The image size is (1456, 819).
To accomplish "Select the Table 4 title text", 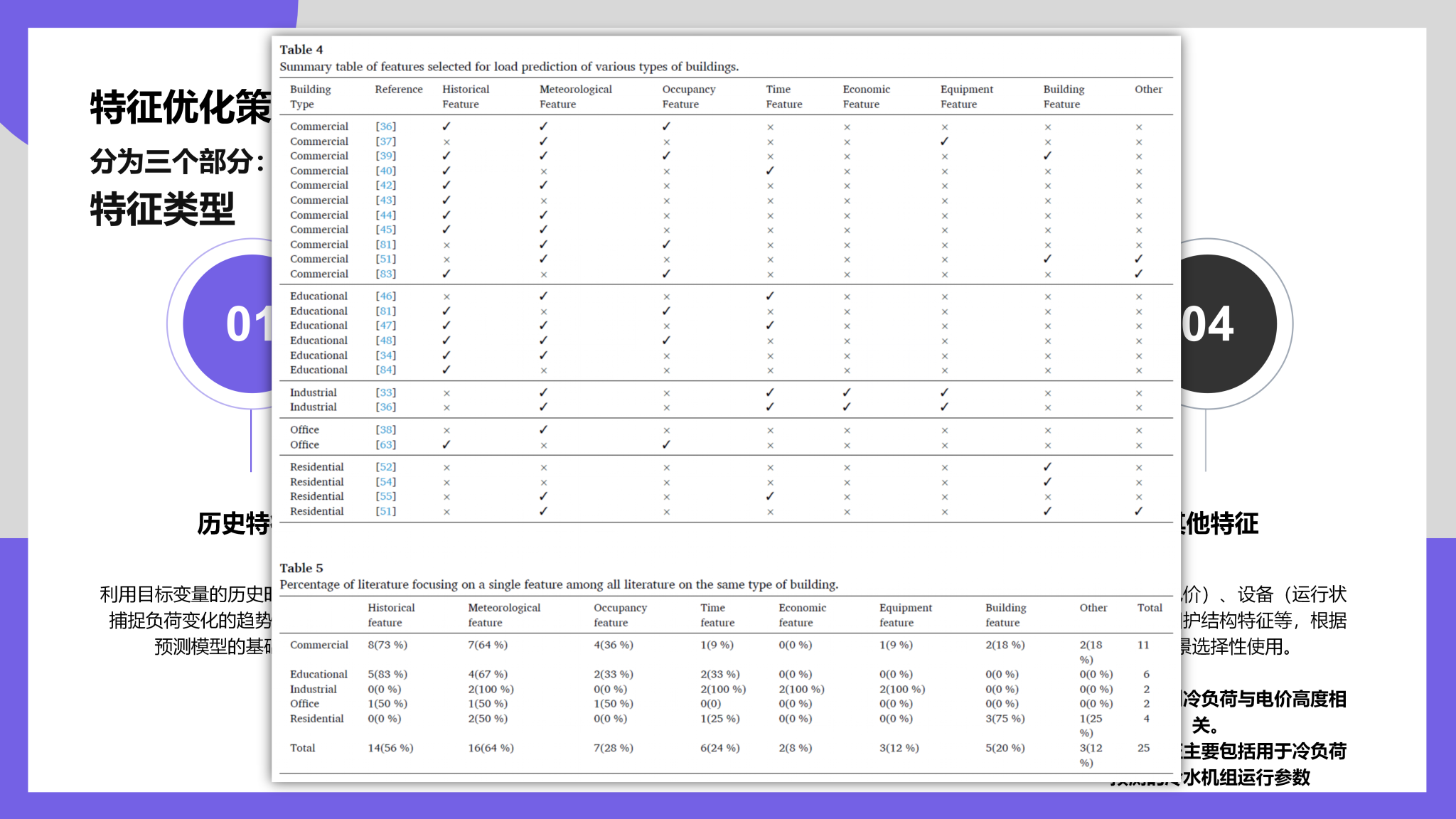I will [x=301, y=50].
